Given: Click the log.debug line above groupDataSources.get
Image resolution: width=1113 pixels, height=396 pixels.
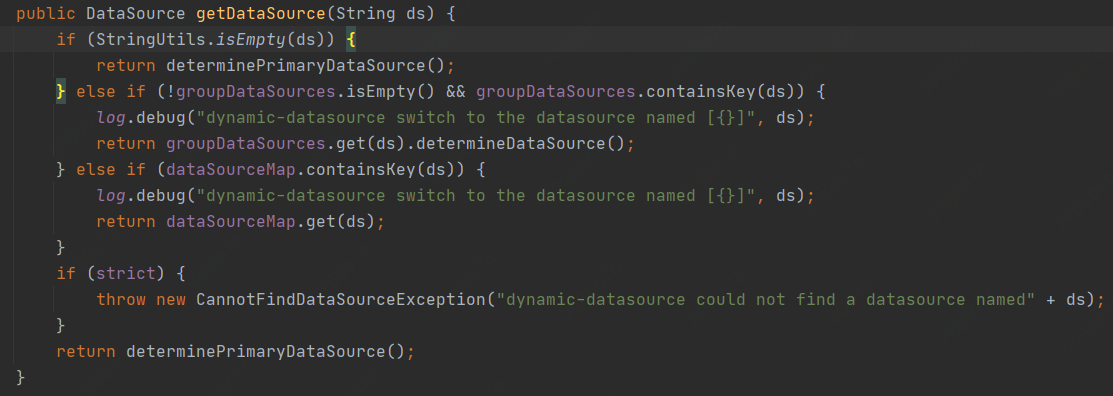Looking at the screenshot, I should click(x=456, y=117).
